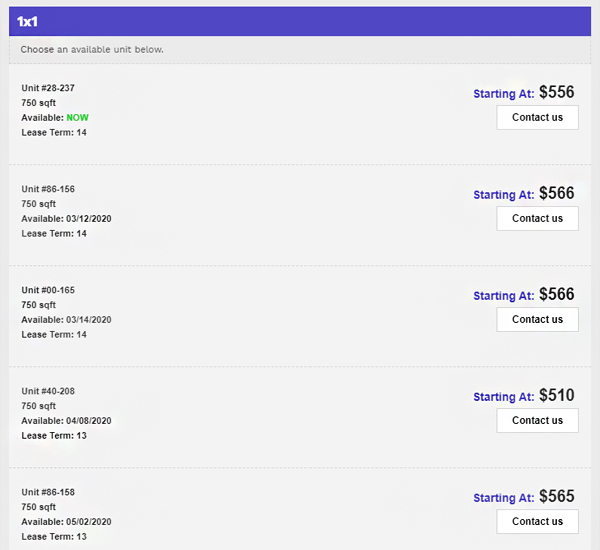Click Contact us for Unit #28-237

tap(537, 118)
